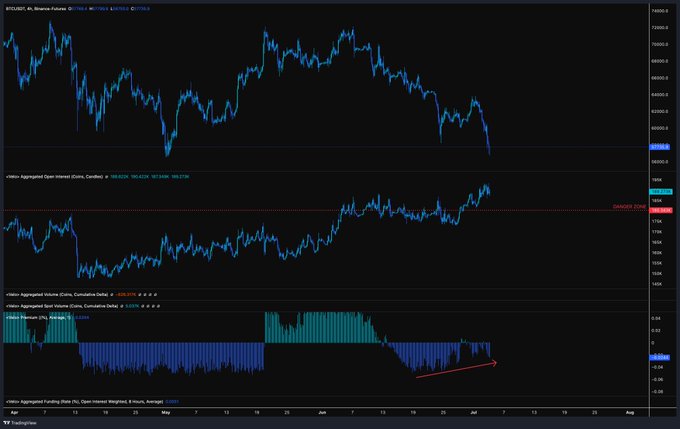Expand the collapsed Aggregated Volume pane
Screen dimensions: 680x429
coord(50,295)
